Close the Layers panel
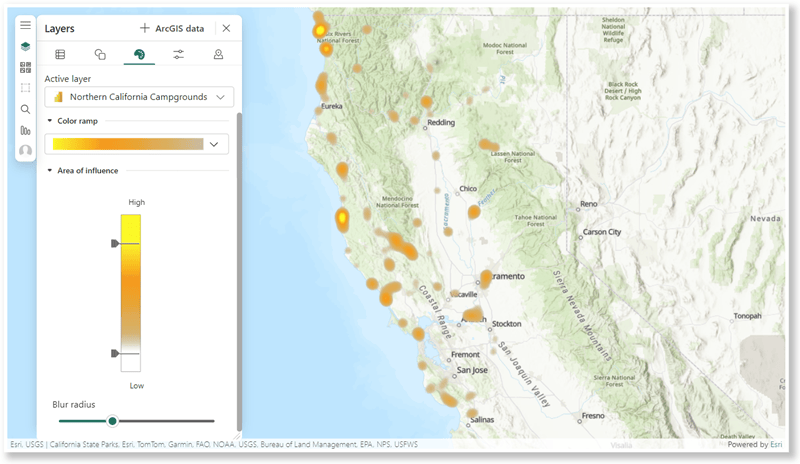The image size is (800, 464). (x=227, y=29)
